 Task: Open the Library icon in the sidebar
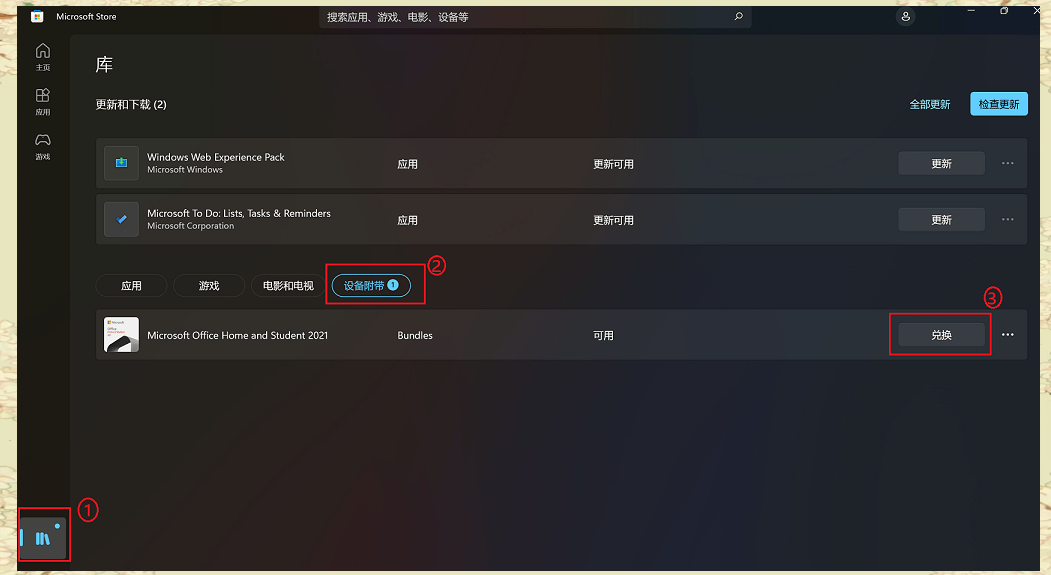pos(43,538)
